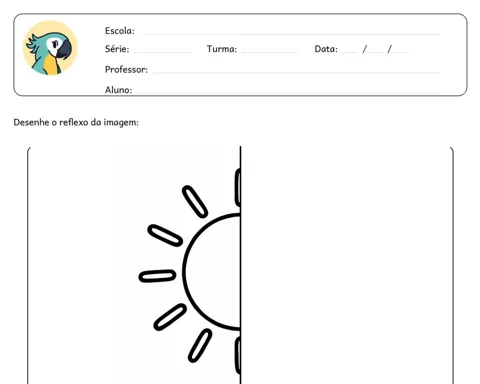Viewport: 480px width, 384px height.
Task: Select the sun's horizontal left-pointing ray
Action: [x=157, y=276]
